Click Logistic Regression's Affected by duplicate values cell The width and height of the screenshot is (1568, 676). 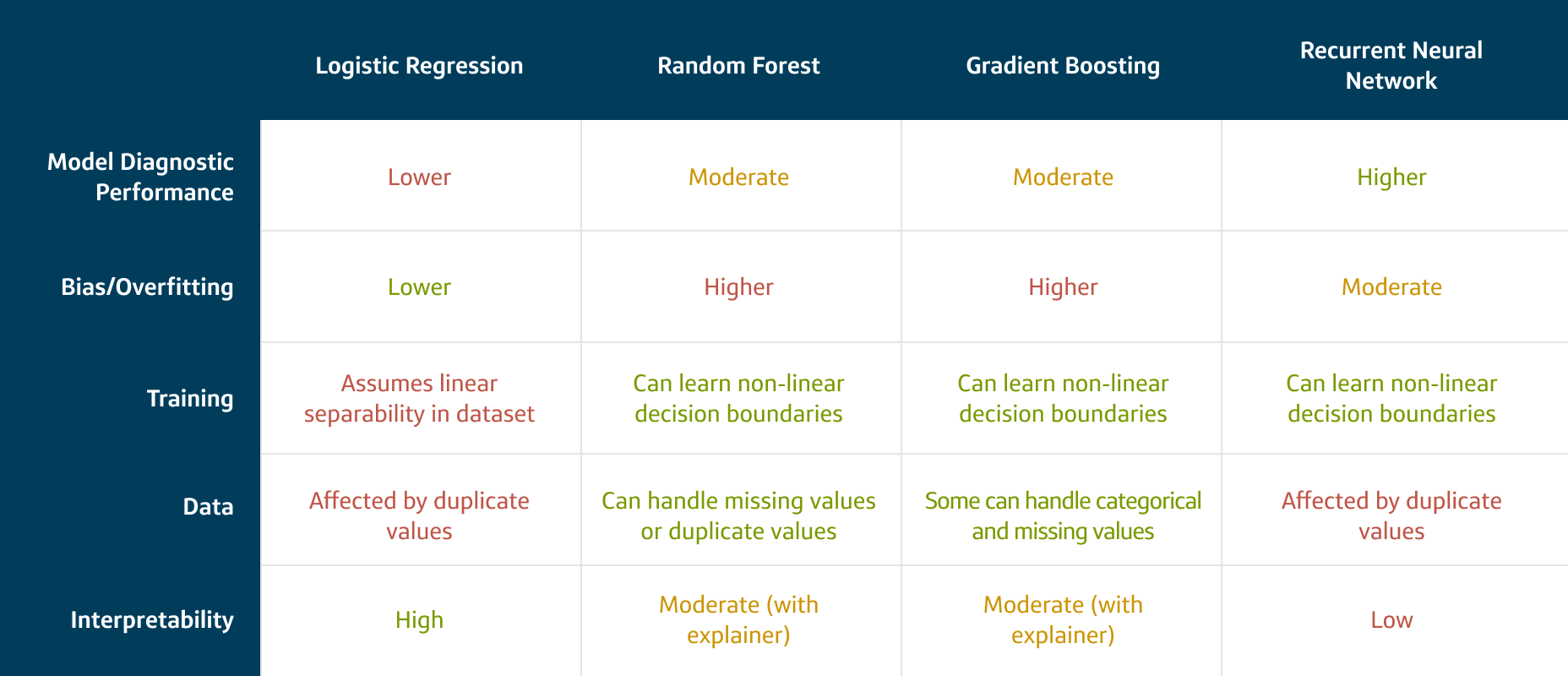tap(419, 516)
